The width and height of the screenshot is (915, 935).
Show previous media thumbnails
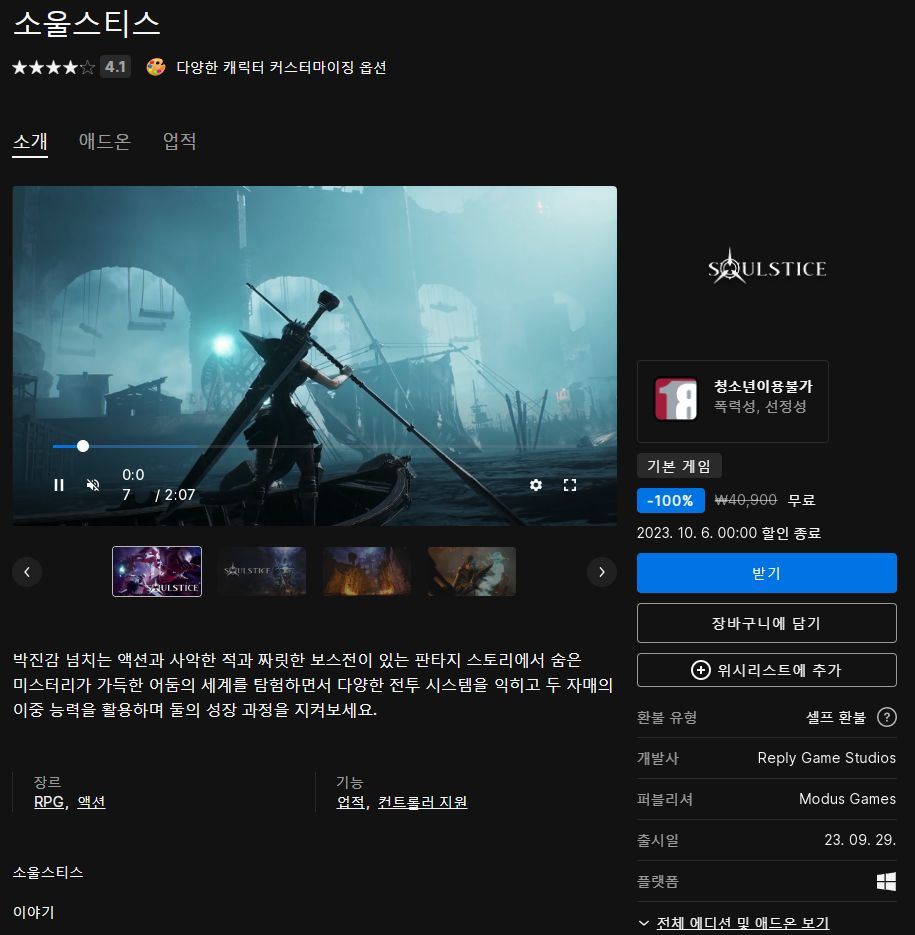pyautogui.click(x=27, y=572)
